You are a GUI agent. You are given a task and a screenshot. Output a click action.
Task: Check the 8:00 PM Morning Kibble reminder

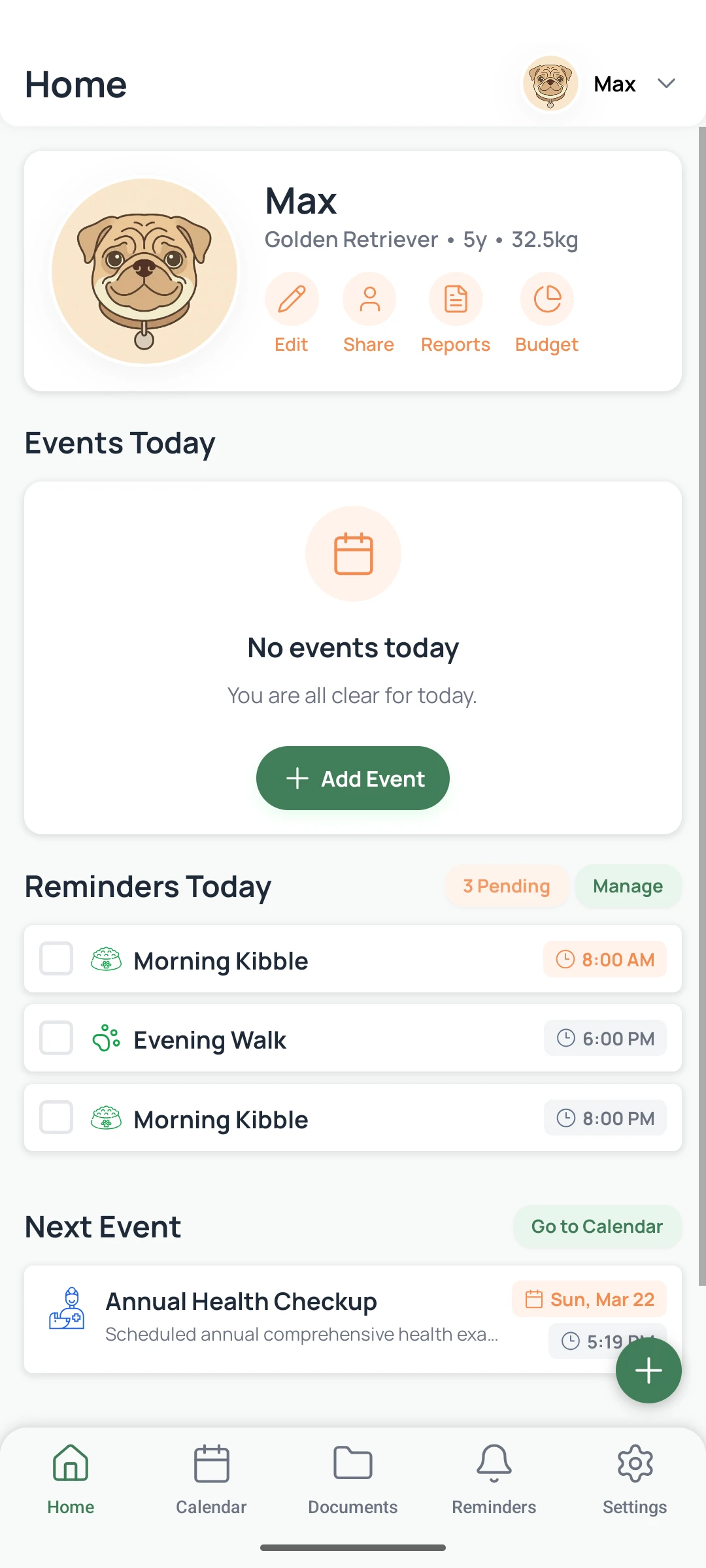point(56,1117)
